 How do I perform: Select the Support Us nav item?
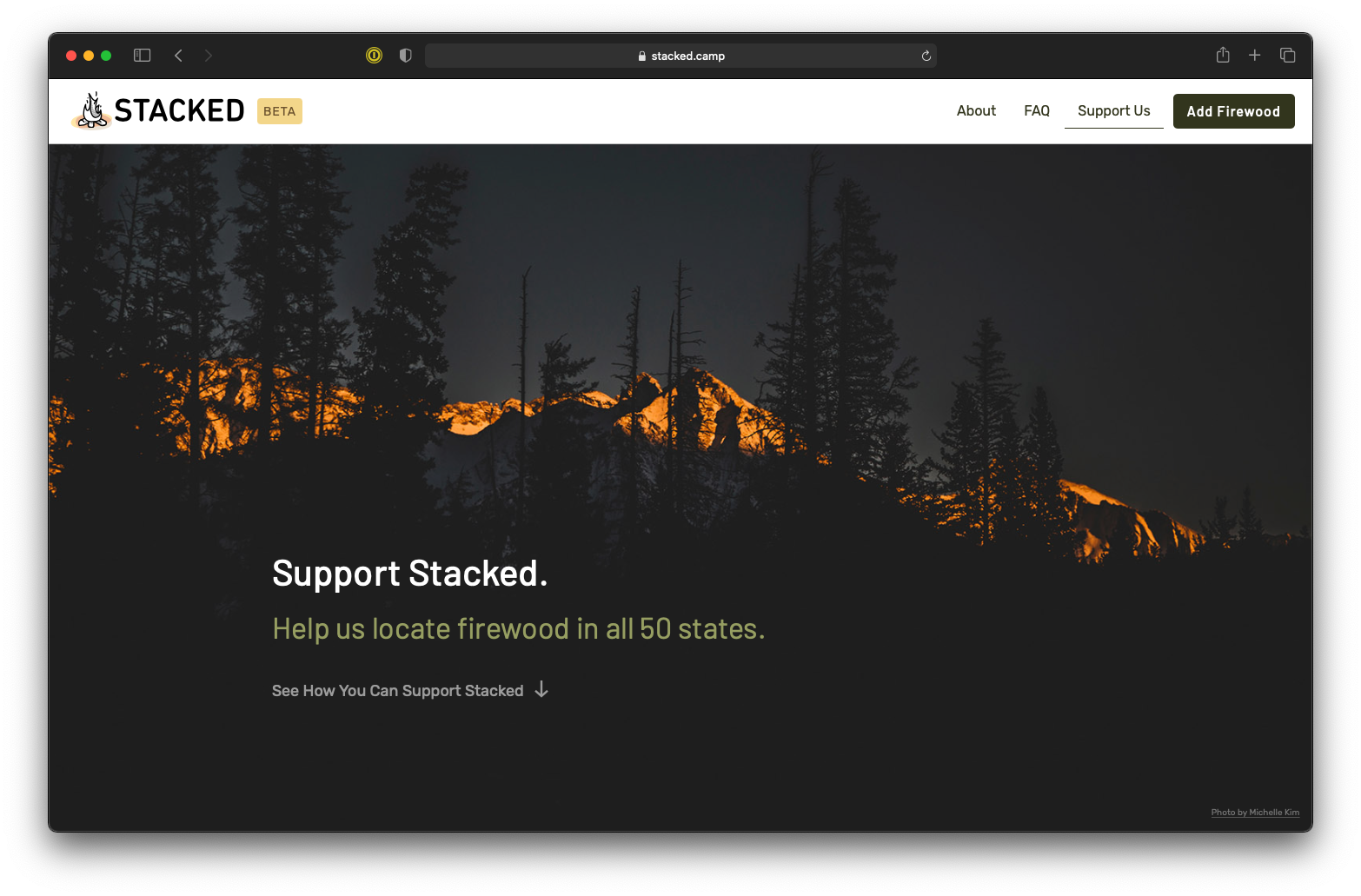(x=1113, y=110)
